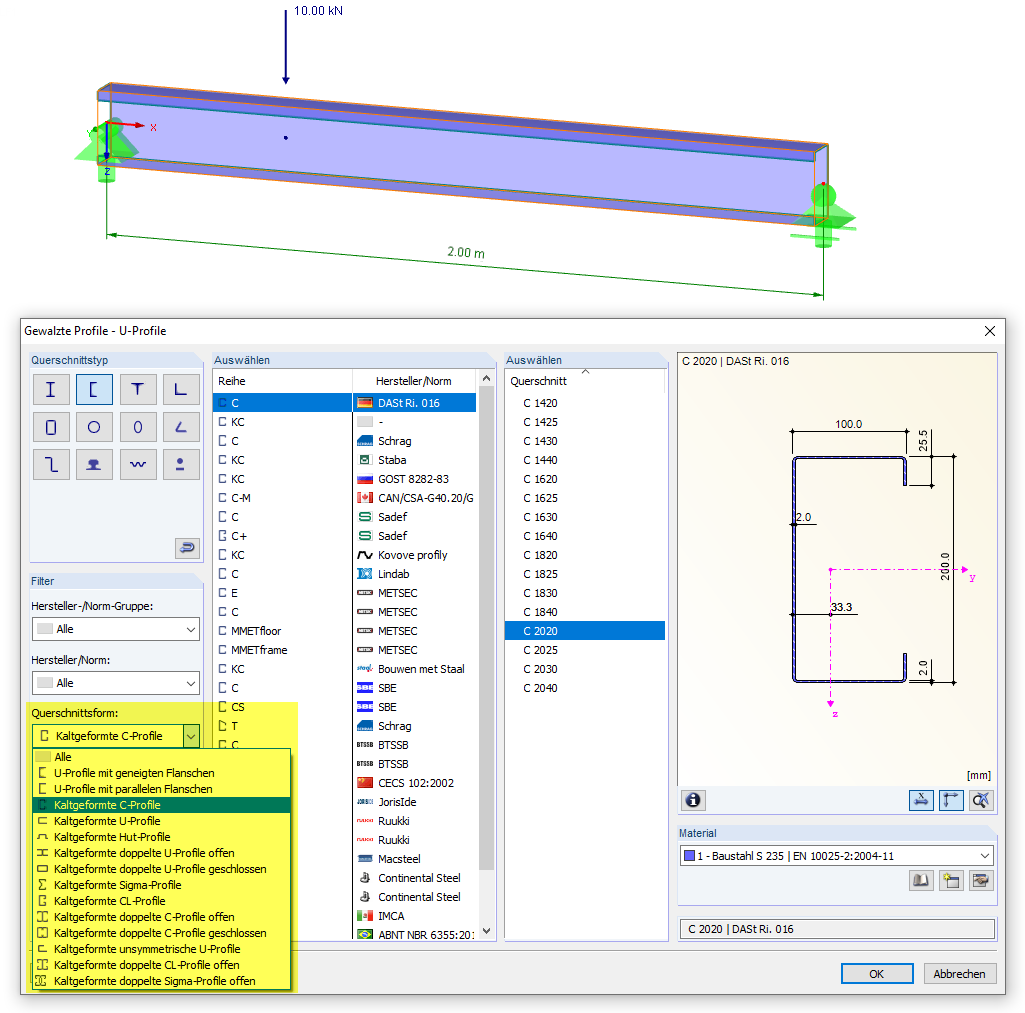
Task: Select the round pipe section type
Action: pyautogui.click(x=94, y=427)
